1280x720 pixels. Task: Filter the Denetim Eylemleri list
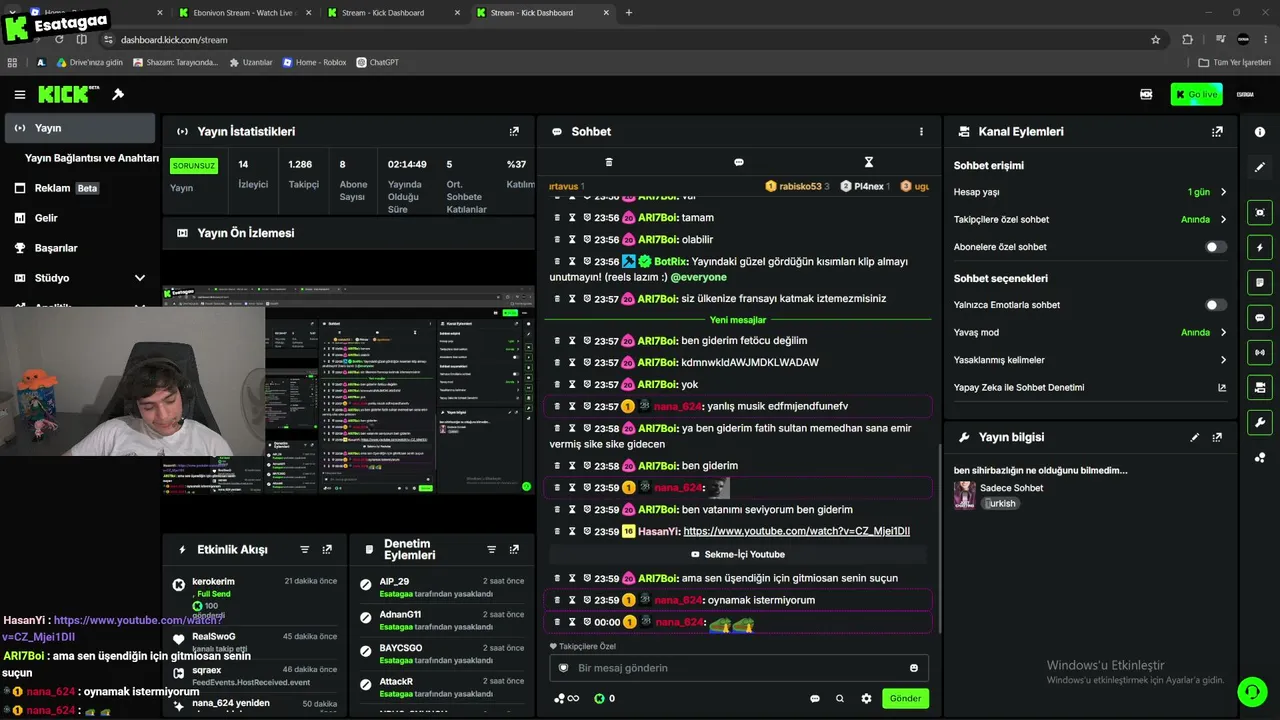point(491,550)
